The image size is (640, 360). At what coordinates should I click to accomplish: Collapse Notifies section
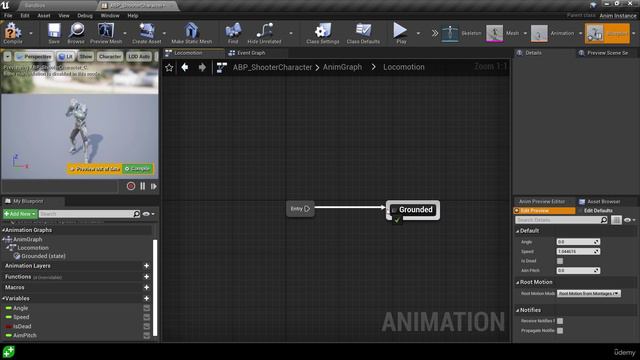518,311
